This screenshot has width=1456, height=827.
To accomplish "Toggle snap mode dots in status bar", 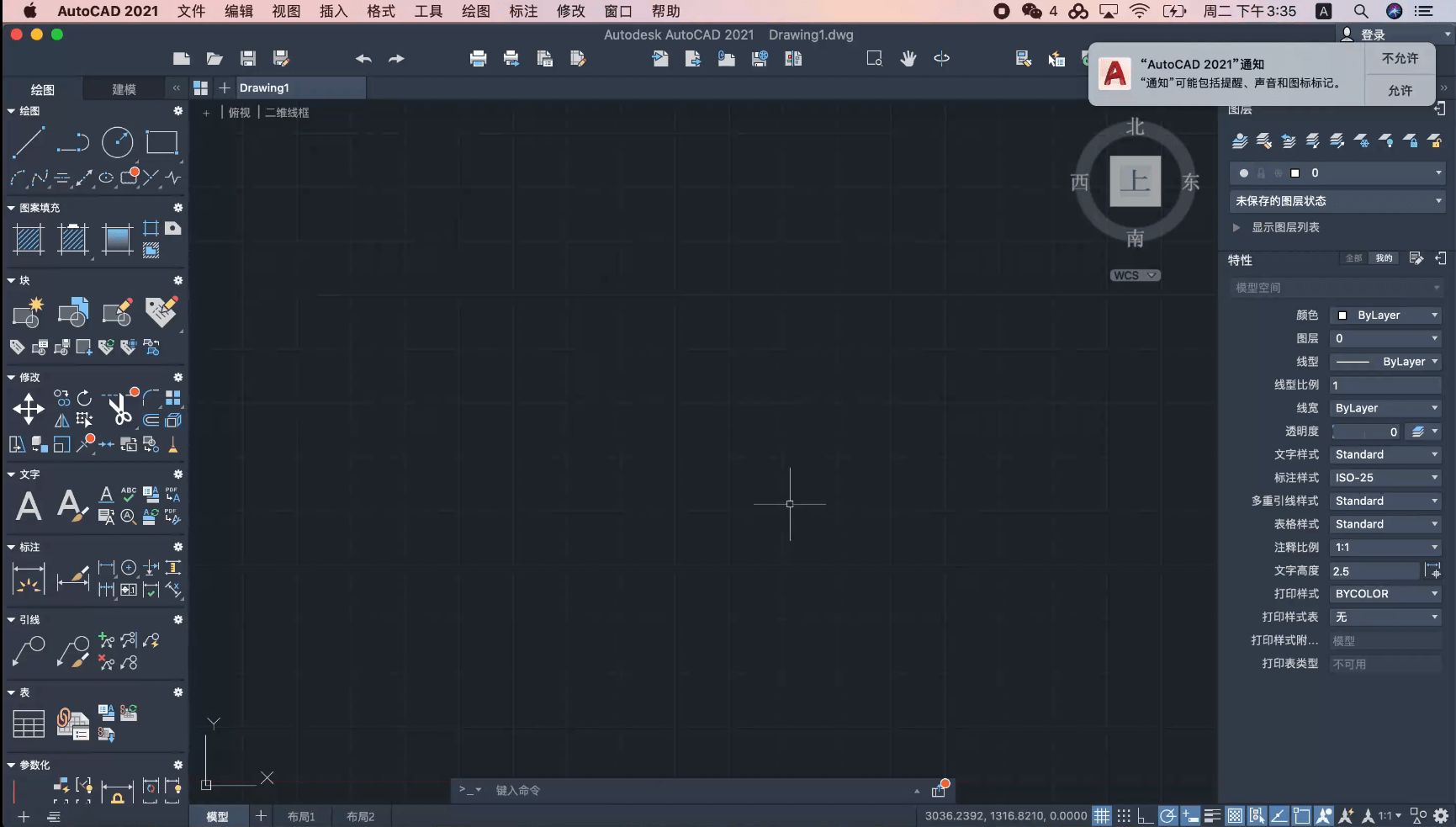I will [x=1124, y=815].
